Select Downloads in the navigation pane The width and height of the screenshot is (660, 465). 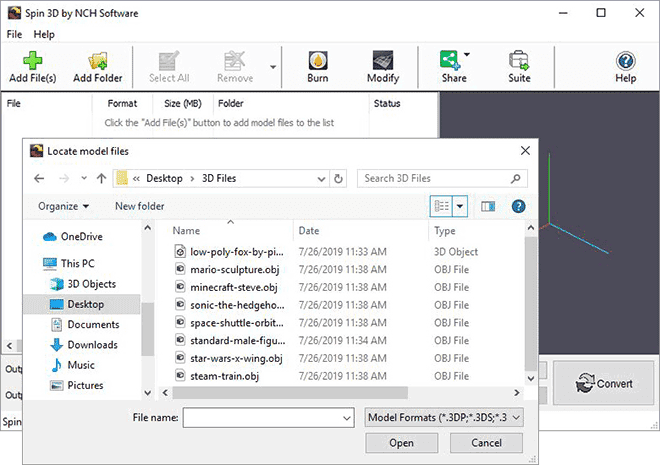click(84, 345)
